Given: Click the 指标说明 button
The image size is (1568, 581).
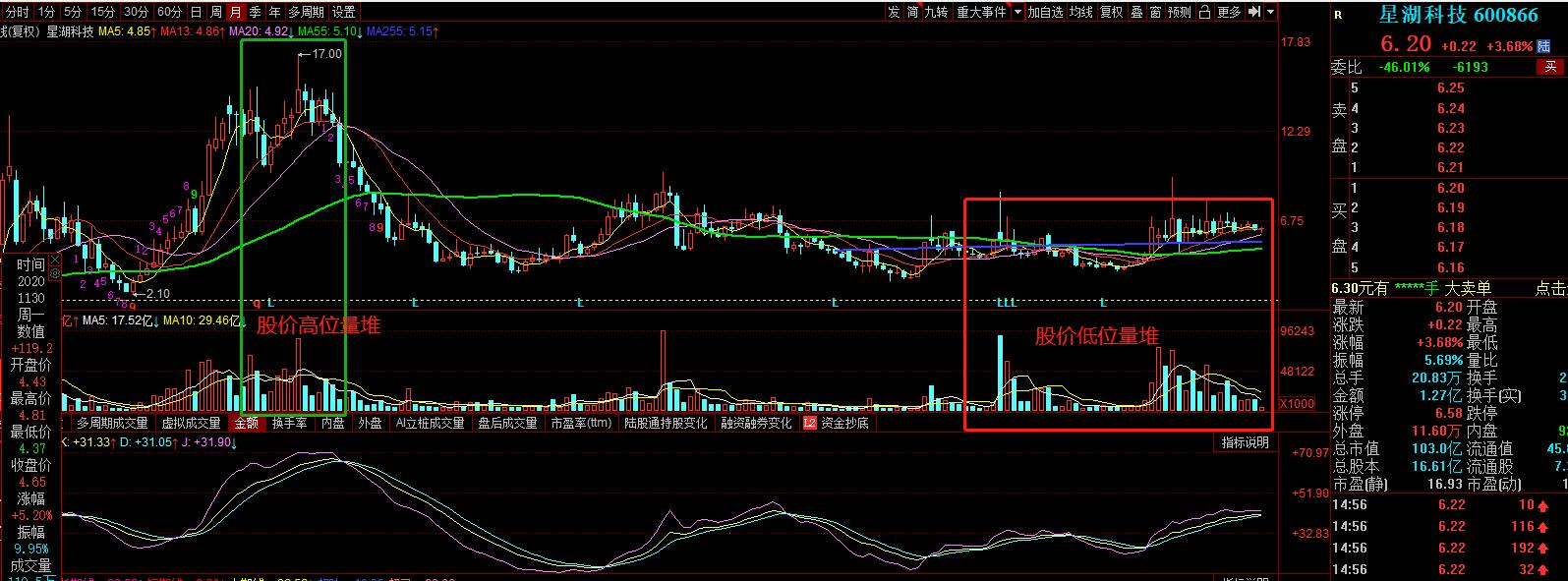Looking at the screenshot, I should point(1246,442).
